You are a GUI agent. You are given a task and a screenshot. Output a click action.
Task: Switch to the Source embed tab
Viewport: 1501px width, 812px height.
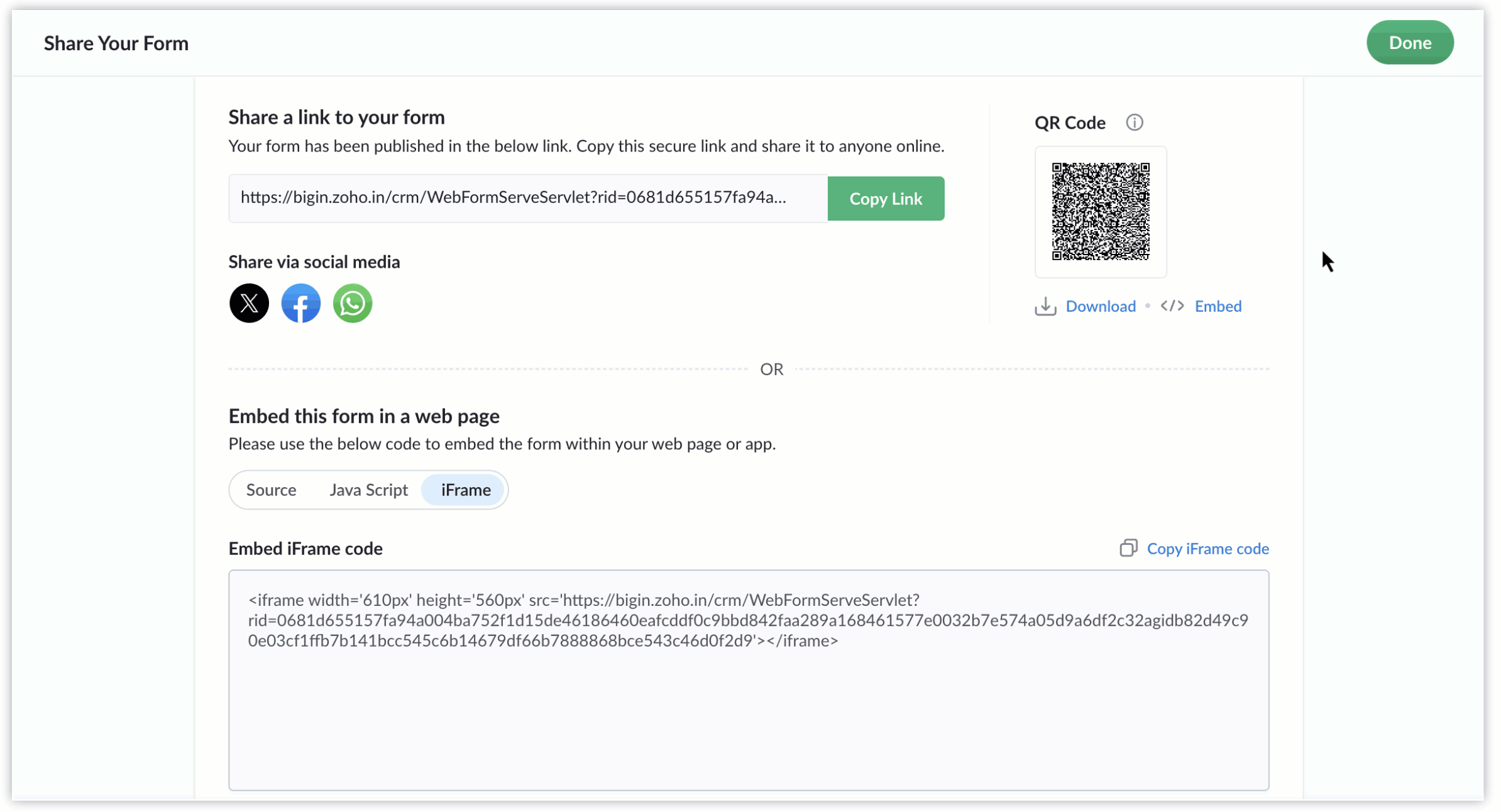point(271,490)
